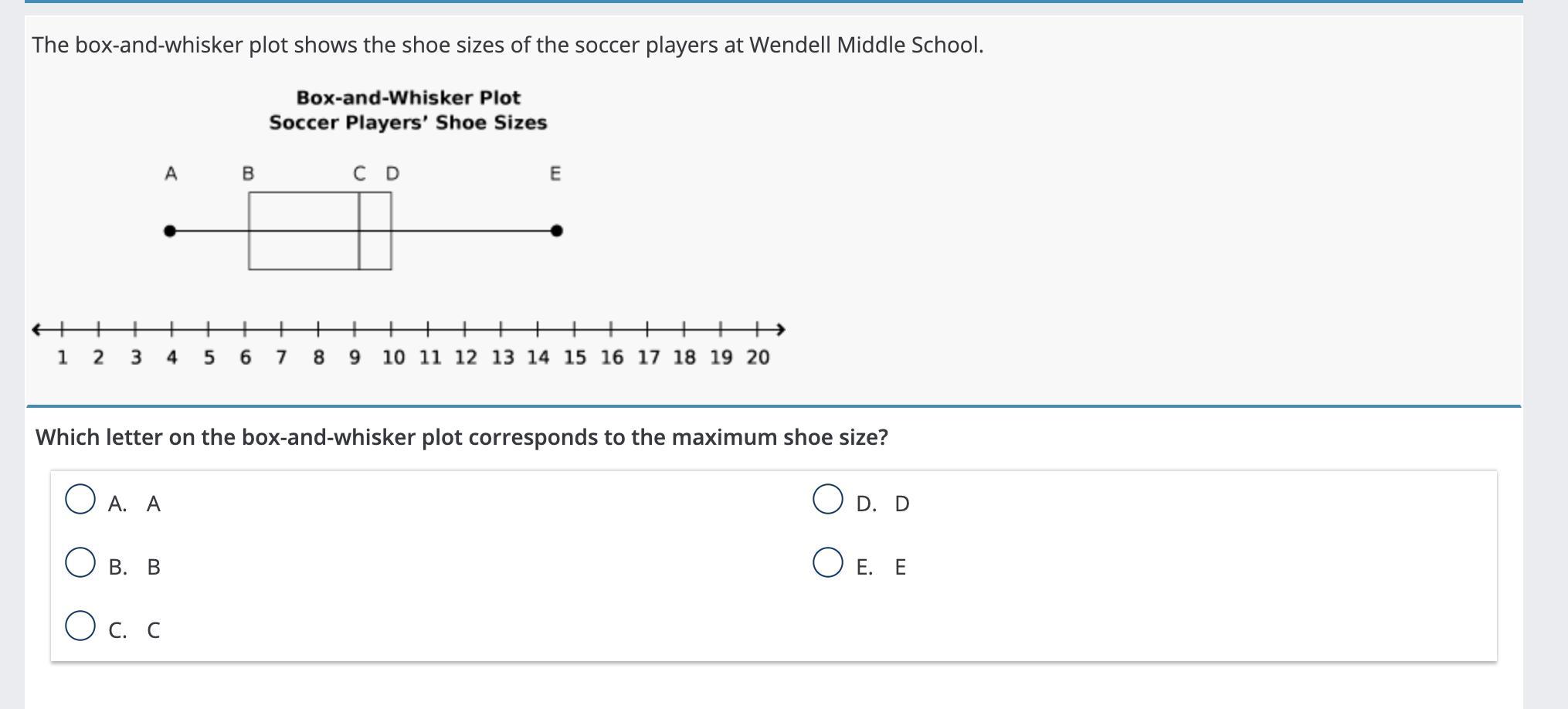The height and width of the screenshot is (709, 1568).
Task: Click the right endpoint dot of the whisker
Action: [556, 231]
